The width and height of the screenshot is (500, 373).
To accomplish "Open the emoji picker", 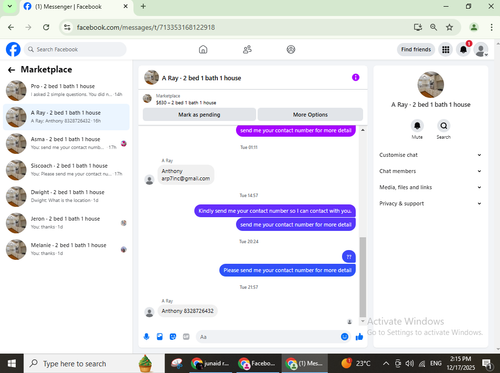I will pos(345,337).
